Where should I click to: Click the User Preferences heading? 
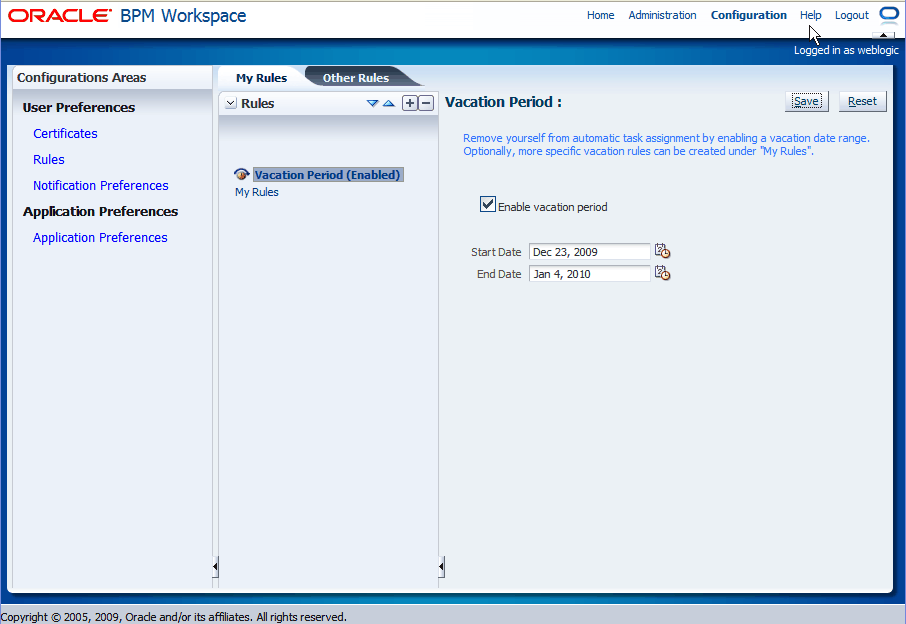tap(79, 107)
